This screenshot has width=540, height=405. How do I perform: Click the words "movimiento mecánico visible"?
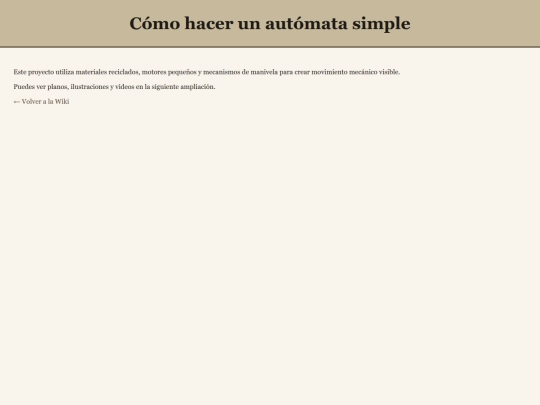point(356,72)
